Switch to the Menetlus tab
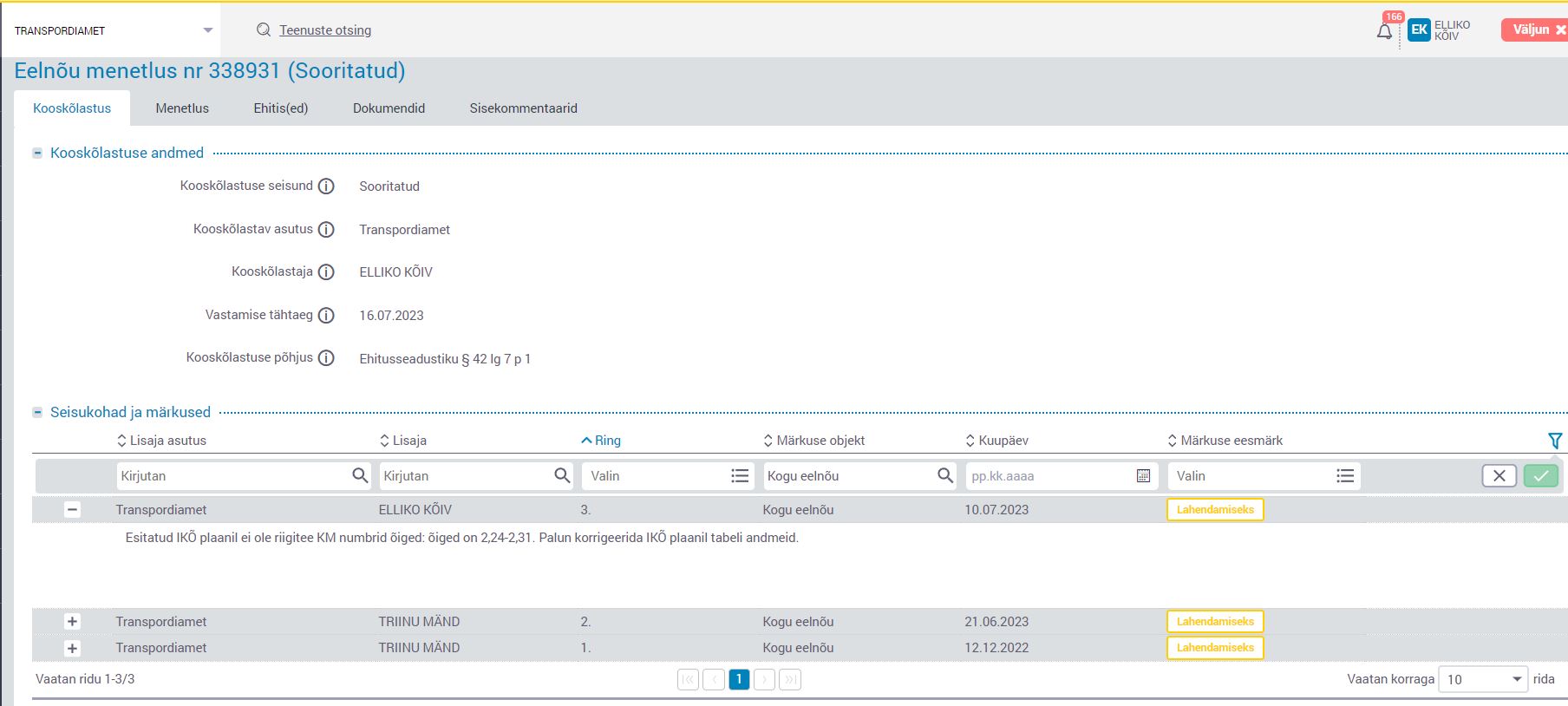 [x=182, y=108]
